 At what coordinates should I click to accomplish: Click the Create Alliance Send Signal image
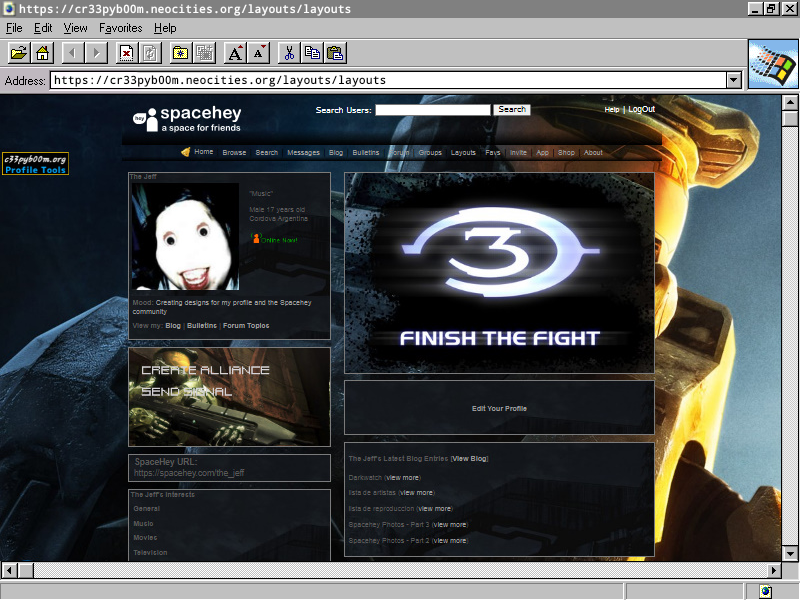click(229, 397)
